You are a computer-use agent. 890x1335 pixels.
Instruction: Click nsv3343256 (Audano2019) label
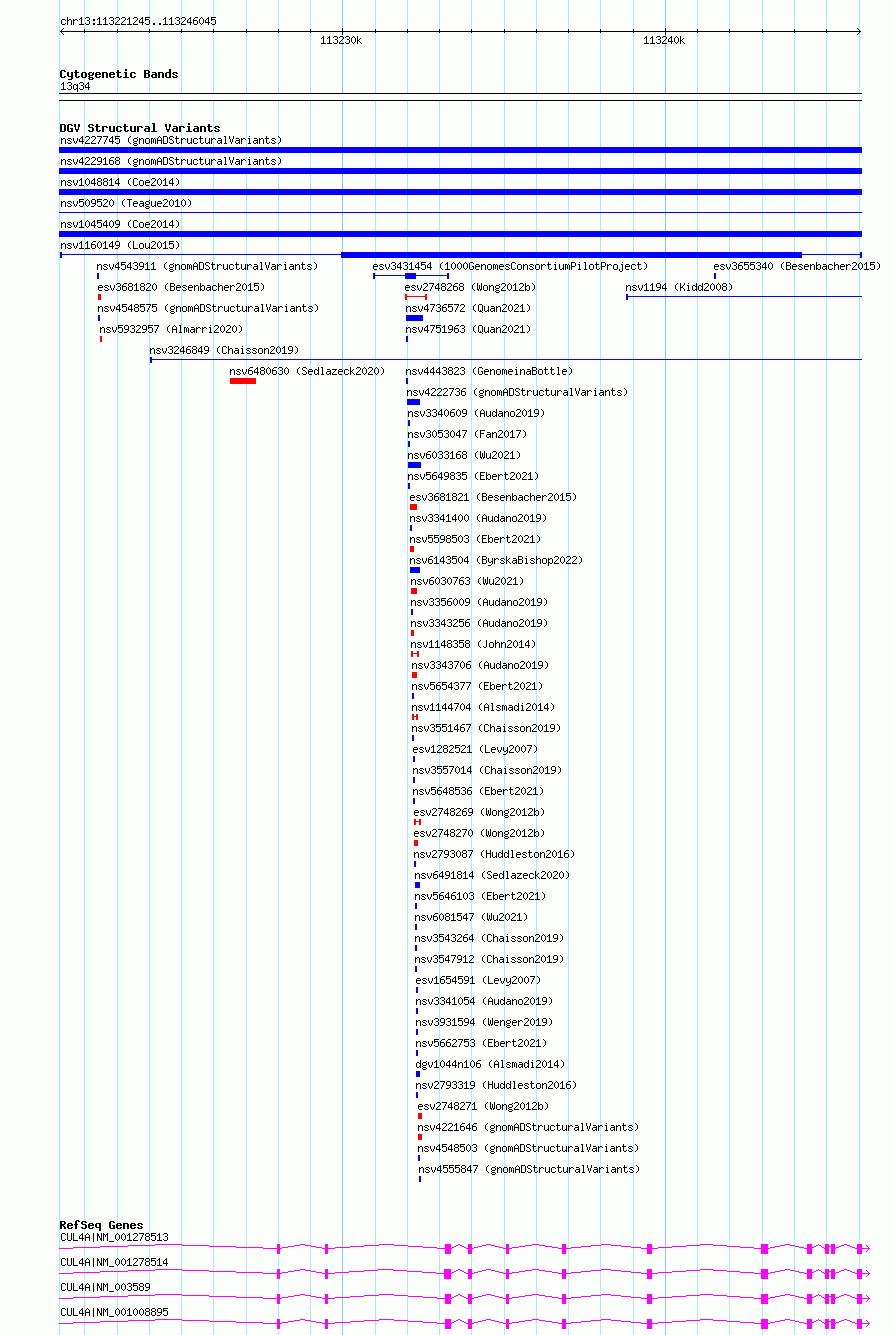tap(479, 623)
